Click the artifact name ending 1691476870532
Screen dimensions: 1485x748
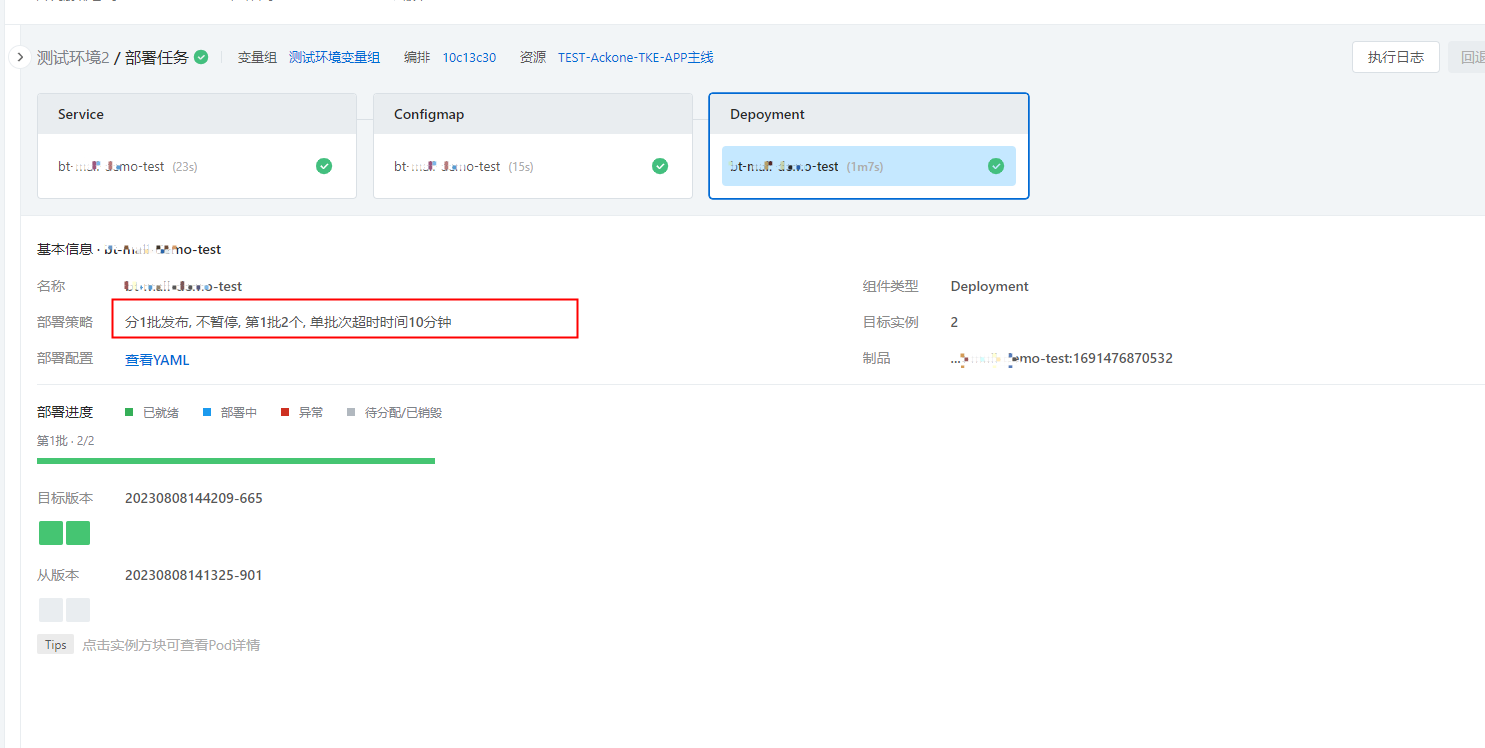click(1061, 358)
